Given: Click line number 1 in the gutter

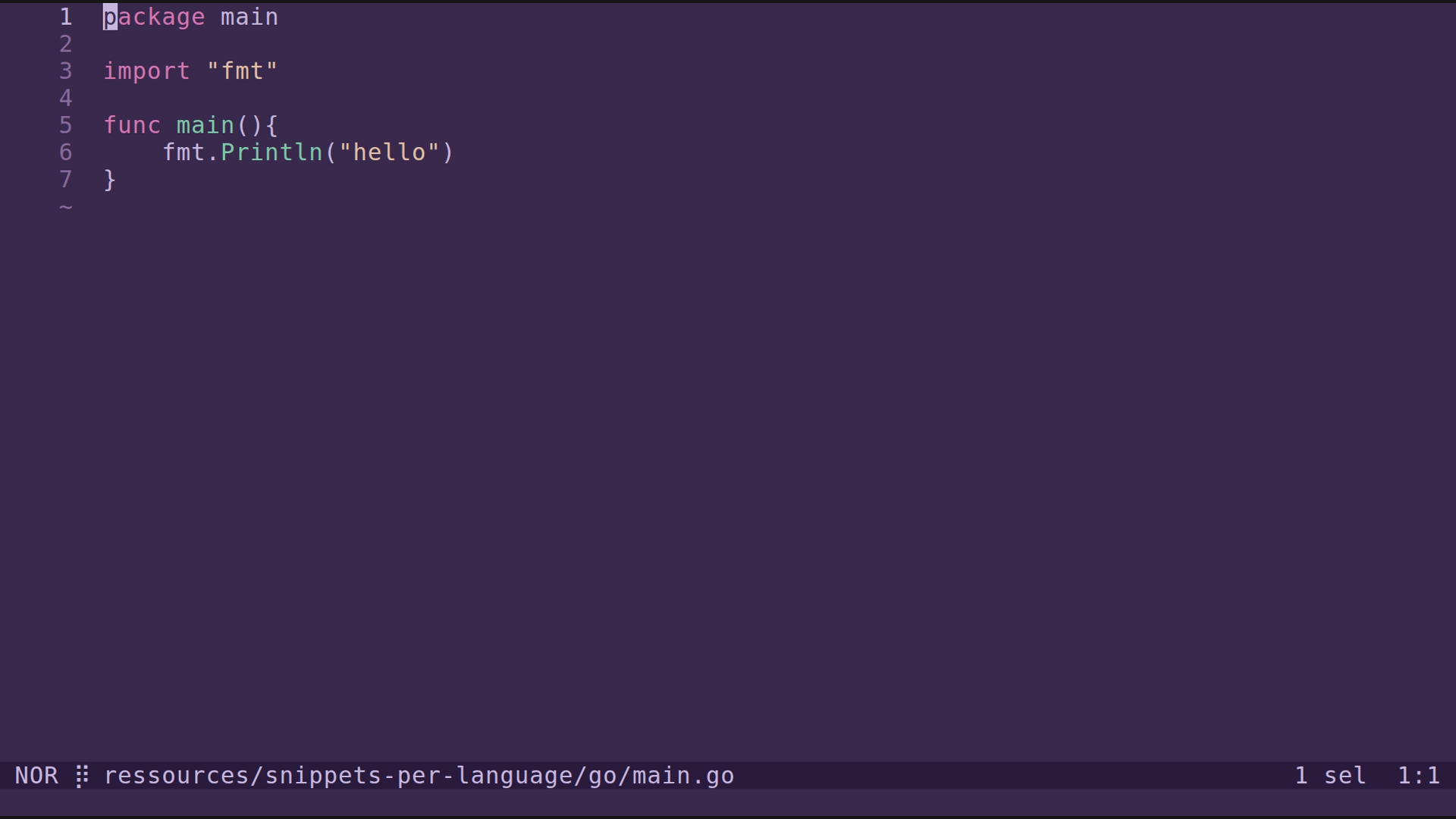Looking at the screenshot, I should tap(66, 17).
